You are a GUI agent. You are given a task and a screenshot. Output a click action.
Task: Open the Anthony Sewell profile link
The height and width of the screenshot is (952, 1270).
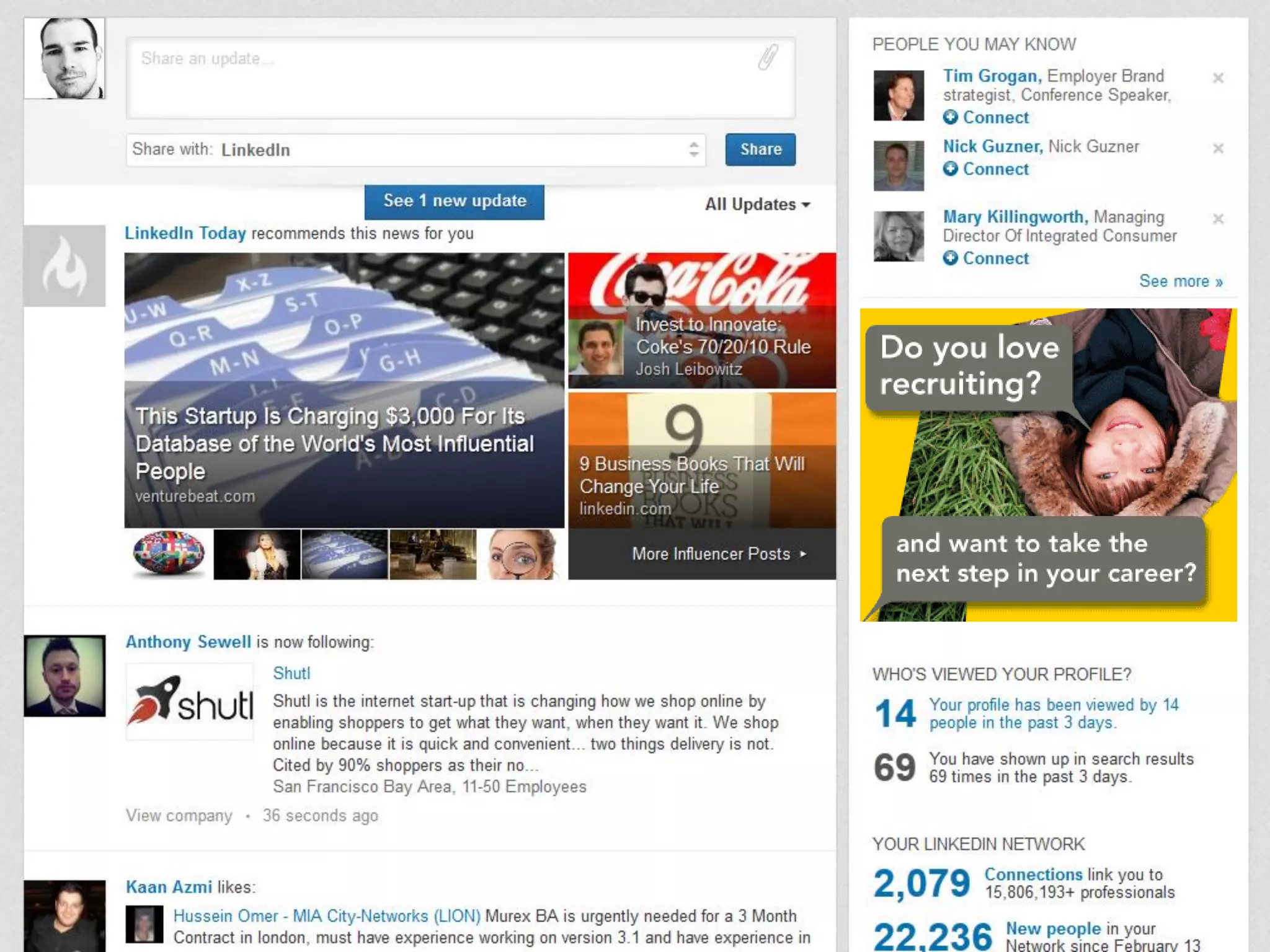tap(189, 641)
